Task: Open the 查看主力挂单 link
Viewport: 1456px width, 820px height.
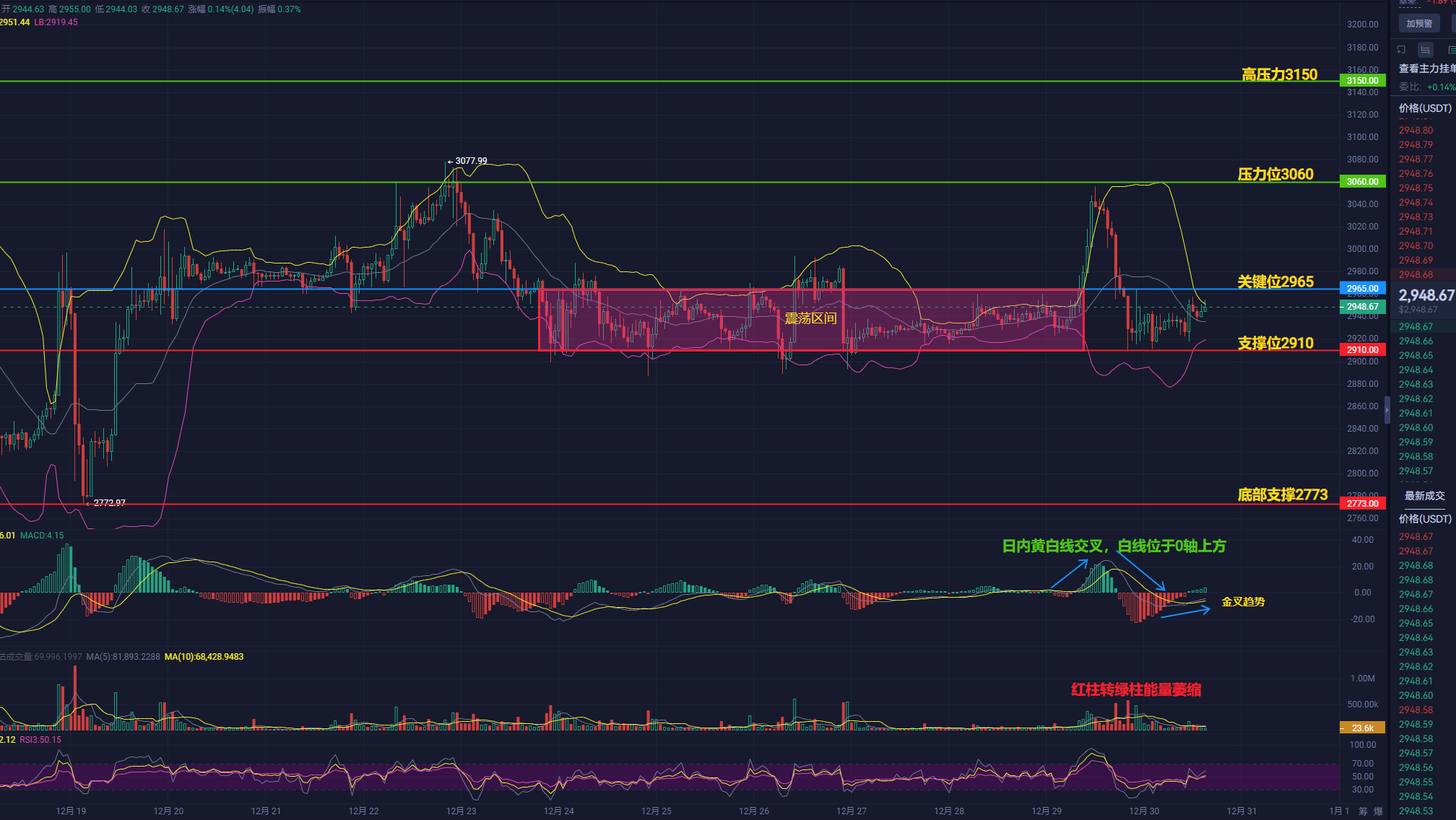Action: coord(1426,69)
